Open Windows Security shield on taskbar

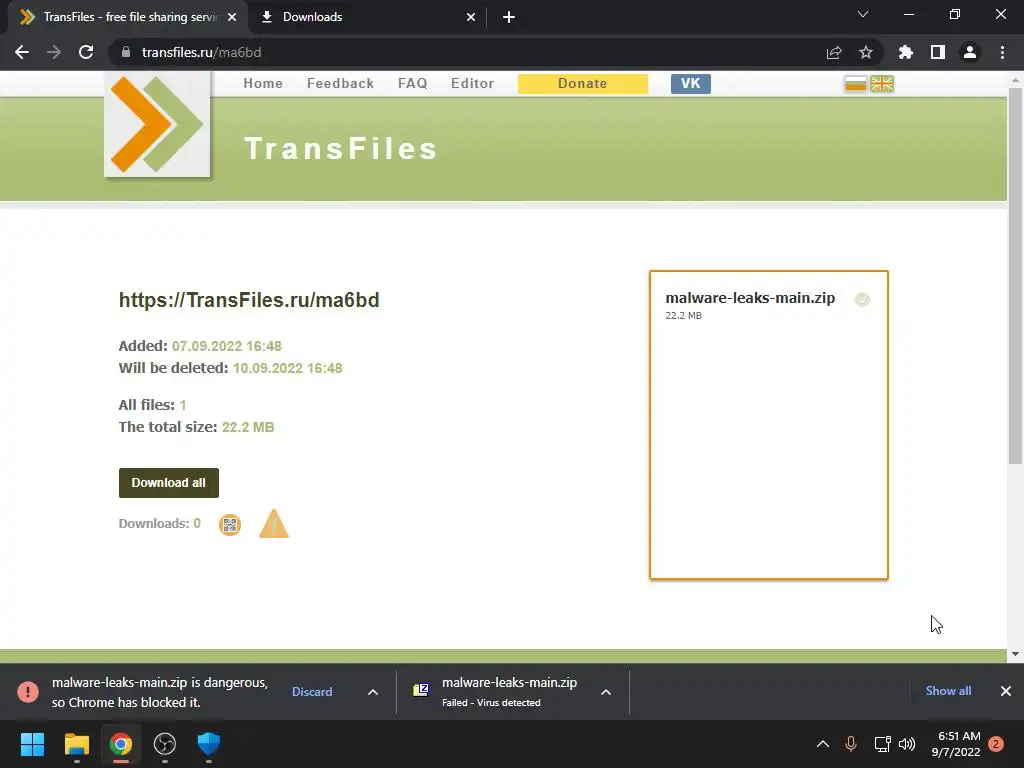point(209,743)
